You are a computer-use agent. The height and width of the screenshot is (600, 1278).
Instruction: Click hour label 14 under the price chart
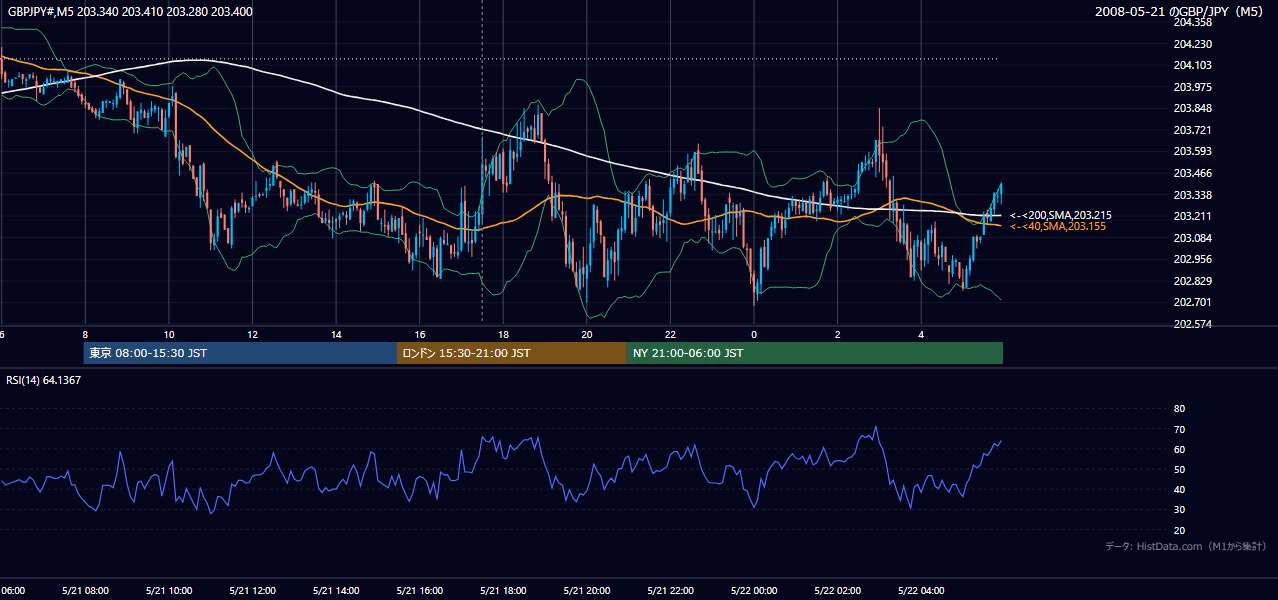(336, 335)
